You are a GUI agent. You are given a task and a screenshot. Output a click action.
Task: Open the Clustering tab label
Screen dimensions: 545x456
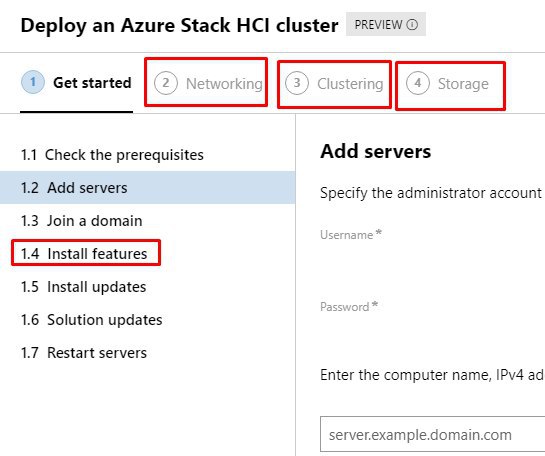click(350, 84)
